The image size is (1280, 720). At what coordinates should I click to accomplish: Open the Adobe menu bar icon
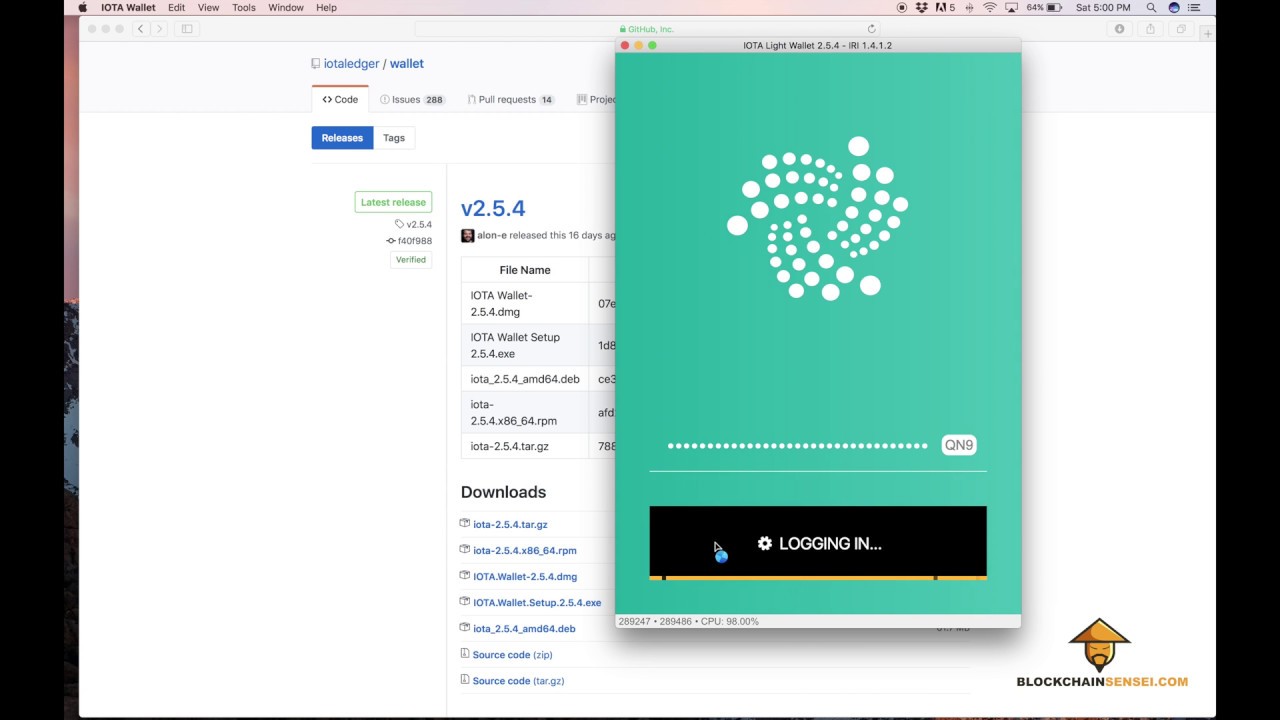coord(945,7)
